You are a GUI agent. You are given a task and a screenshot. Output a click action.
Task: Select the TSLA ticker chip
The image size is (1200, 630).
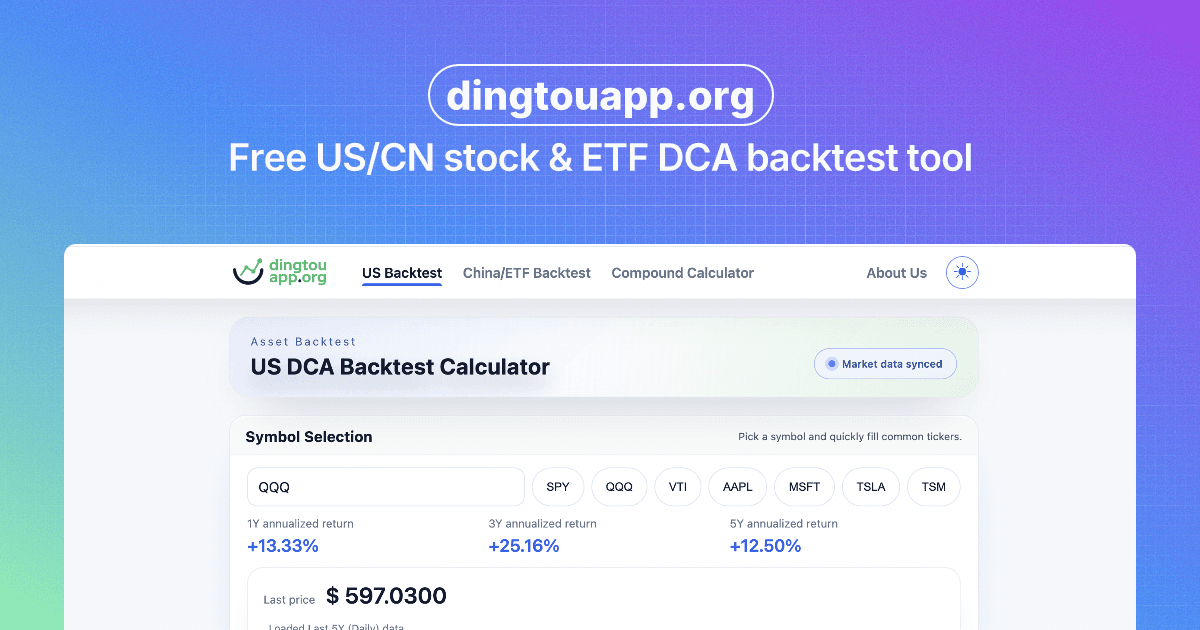coord(870,487)
